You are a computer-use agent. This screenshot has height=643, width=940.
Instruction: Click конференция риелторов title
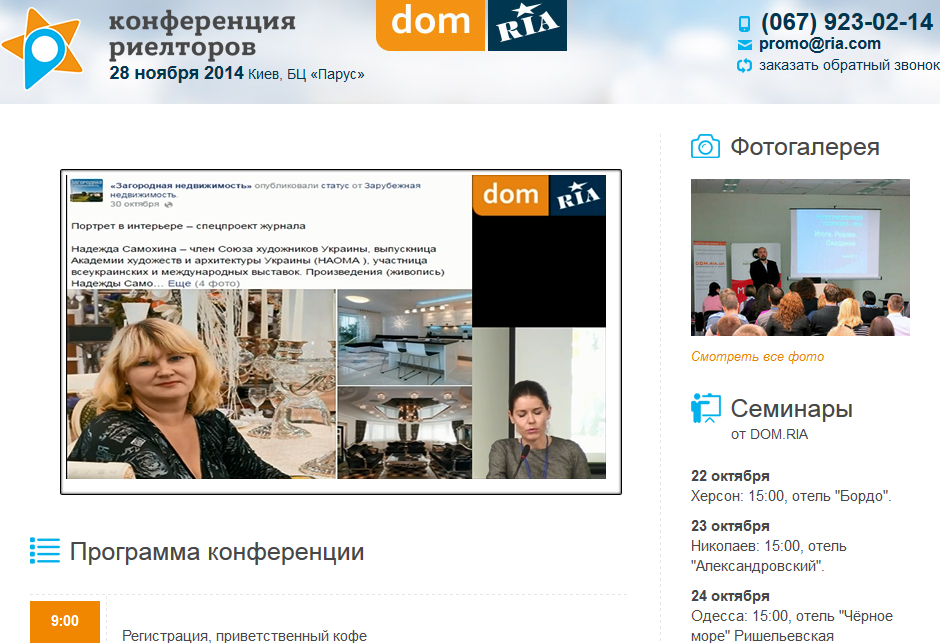(202, 34)
